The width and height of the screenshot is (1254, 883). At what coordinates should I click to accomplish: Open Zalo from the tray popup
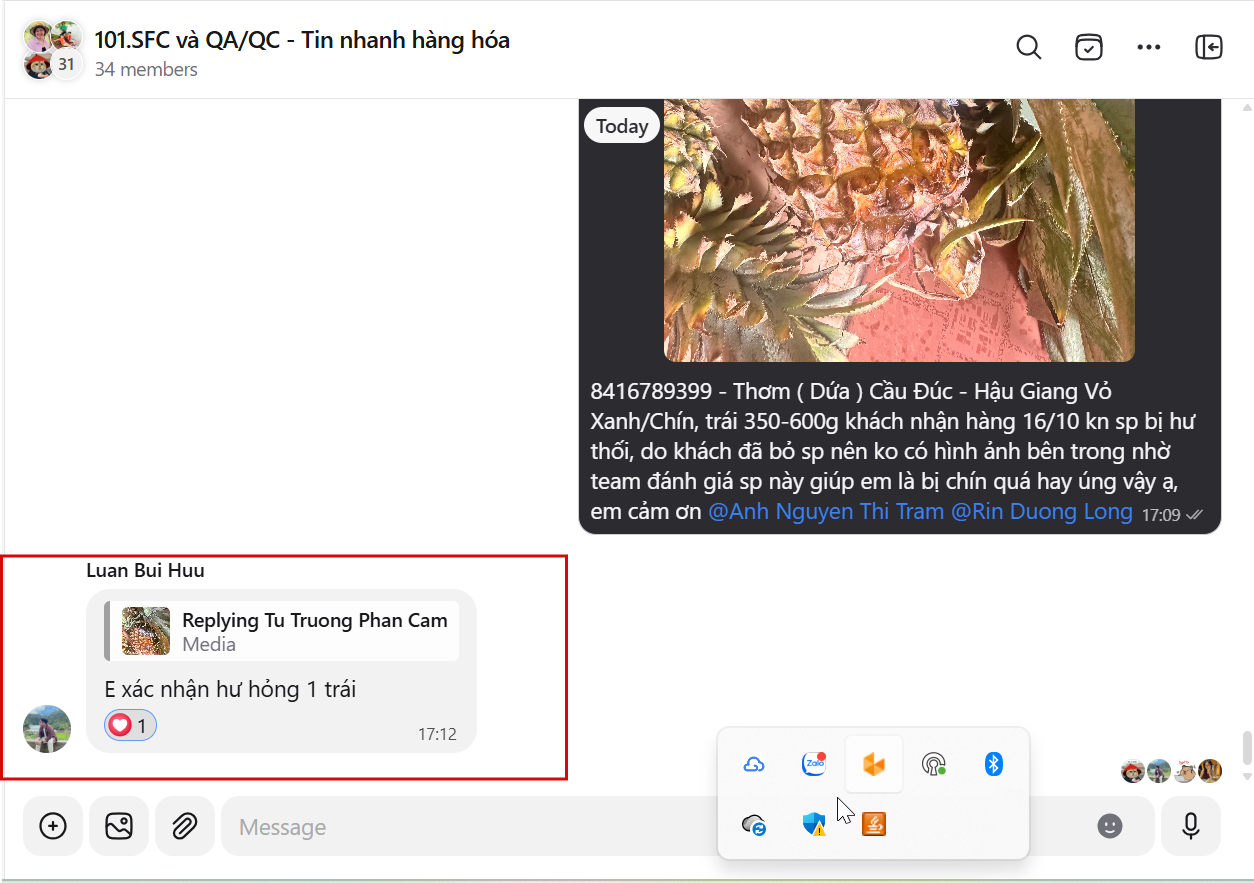click(x=814, y=765)
